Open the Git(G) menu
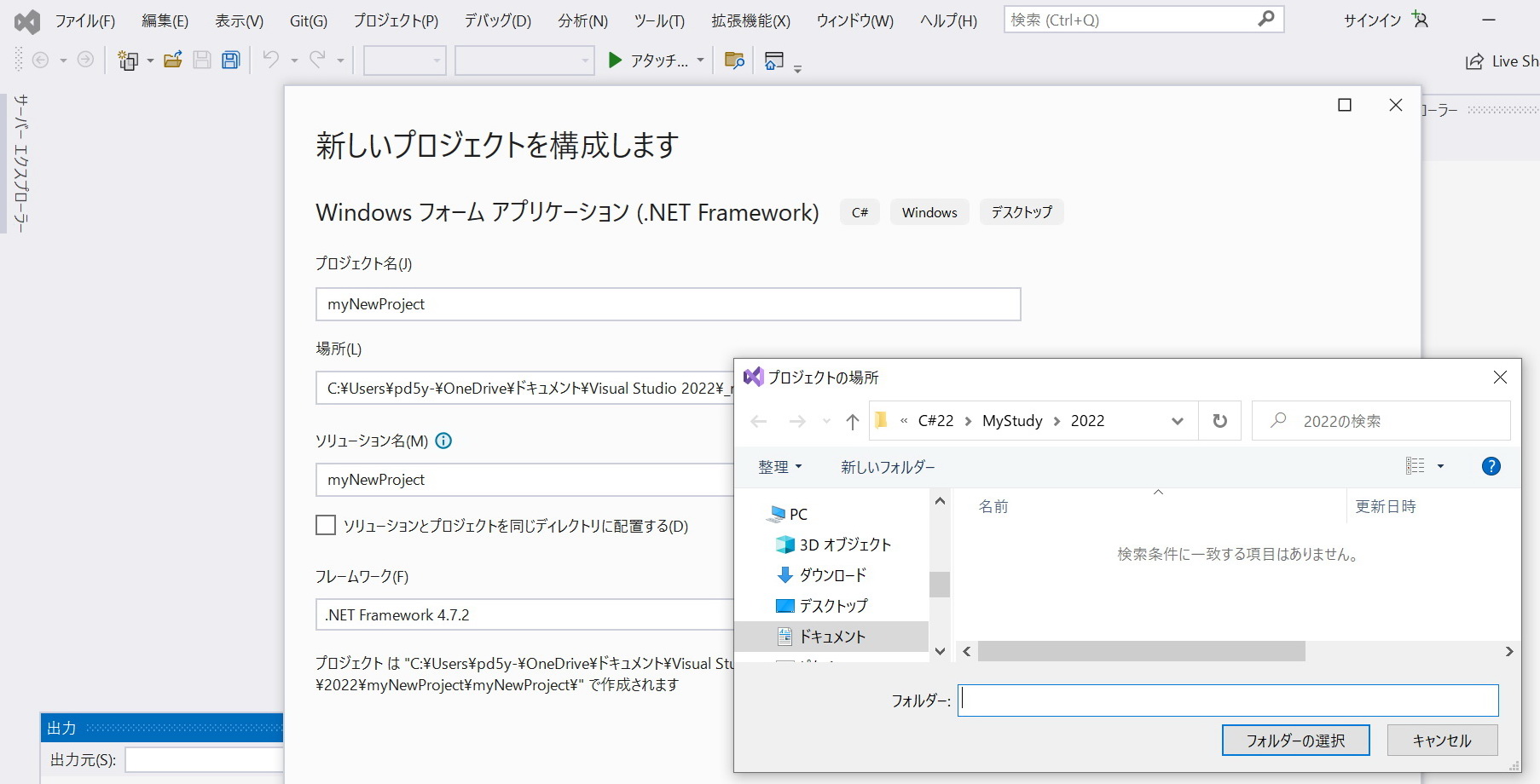1540x784 pixels. (x=309, y=20)
